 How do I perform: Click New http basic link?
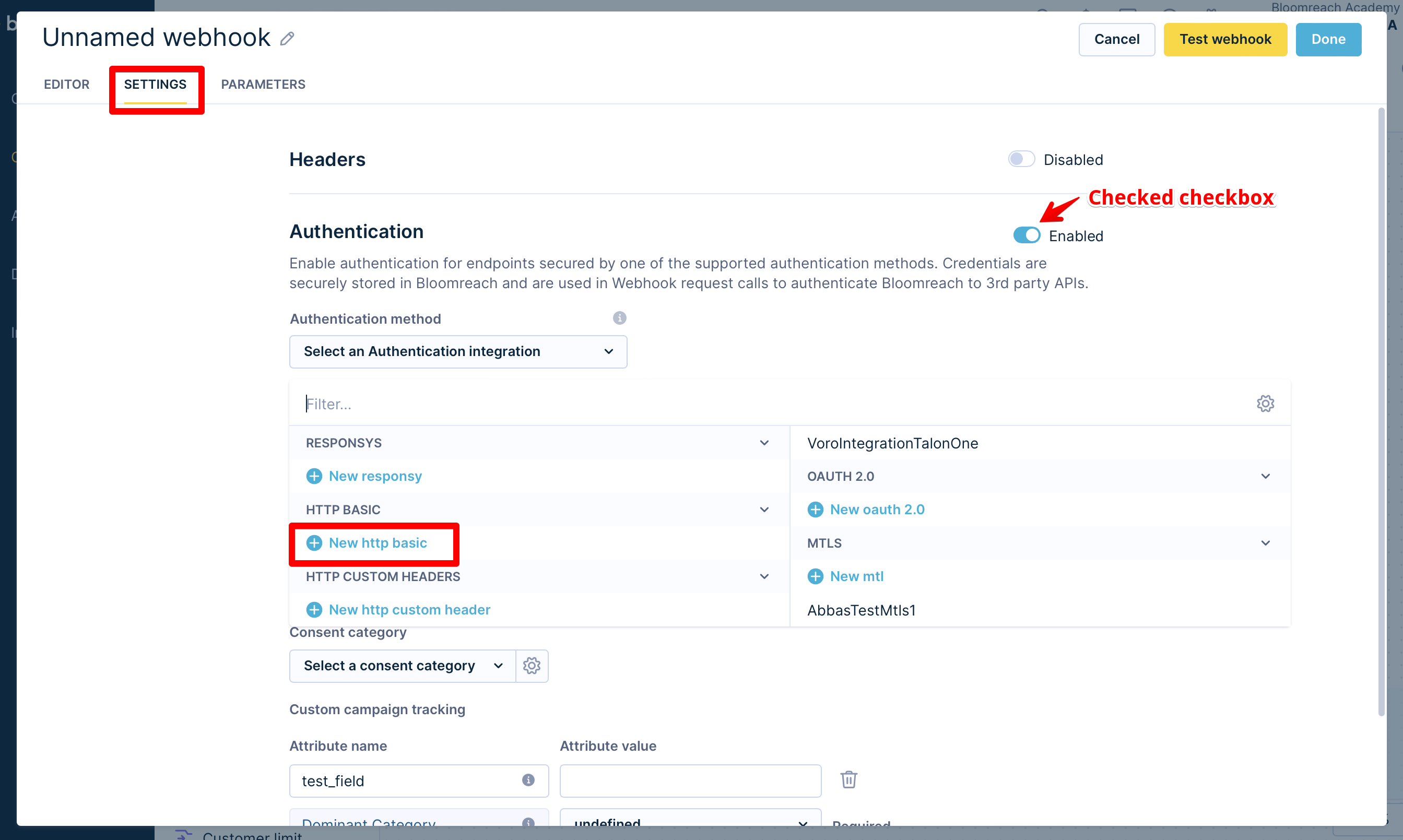[378, 543]
